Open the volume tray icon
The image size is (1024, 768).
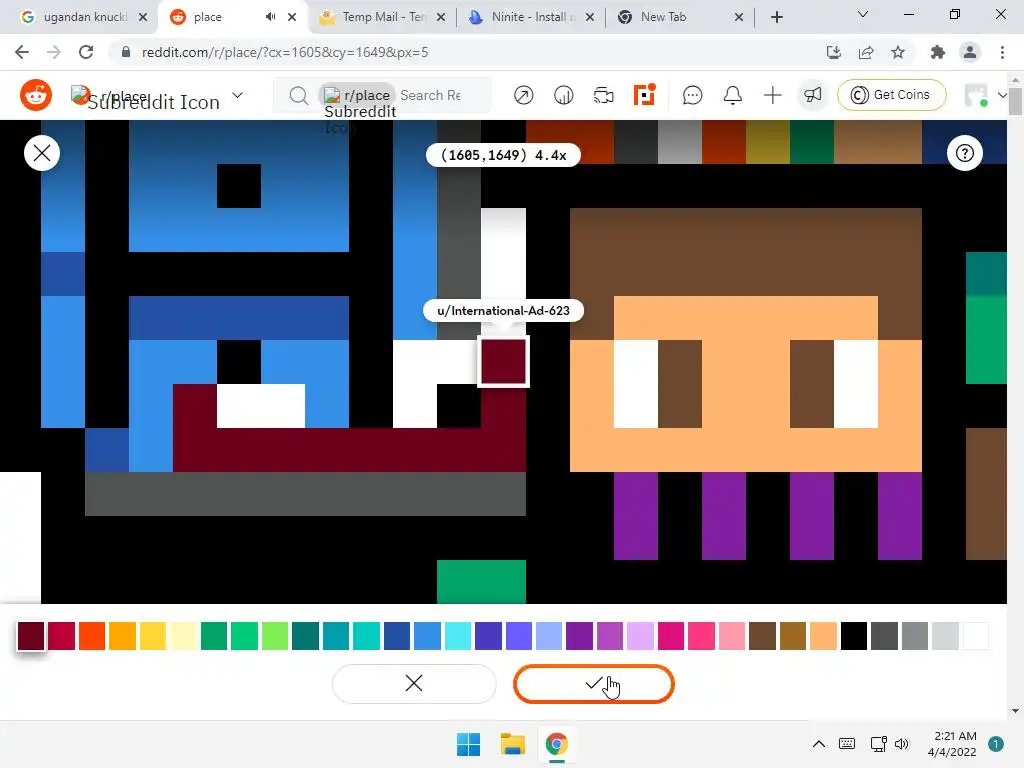coord(902,744)
